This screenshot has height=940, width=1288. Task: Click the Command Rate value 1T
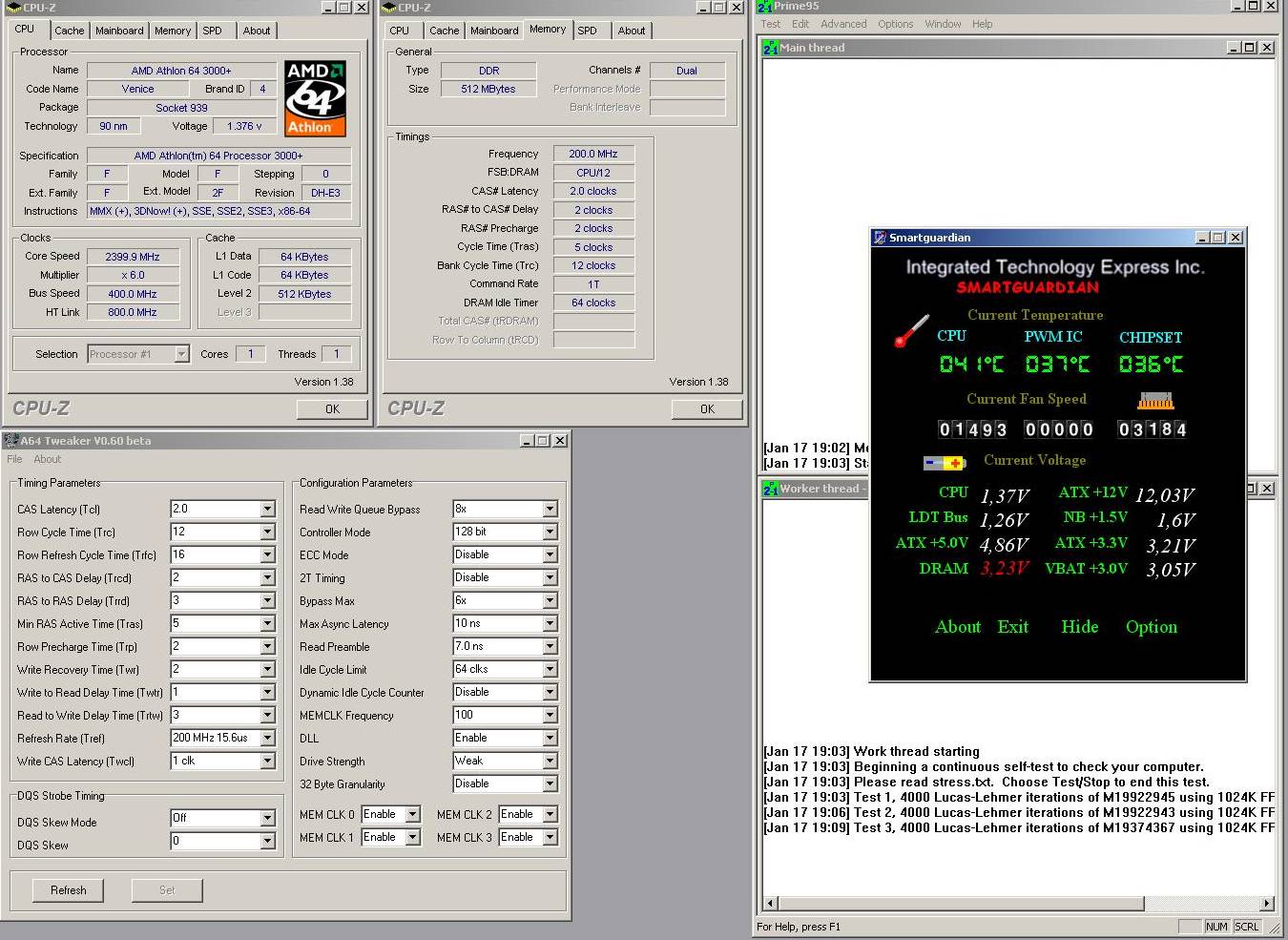click(593, 284)
